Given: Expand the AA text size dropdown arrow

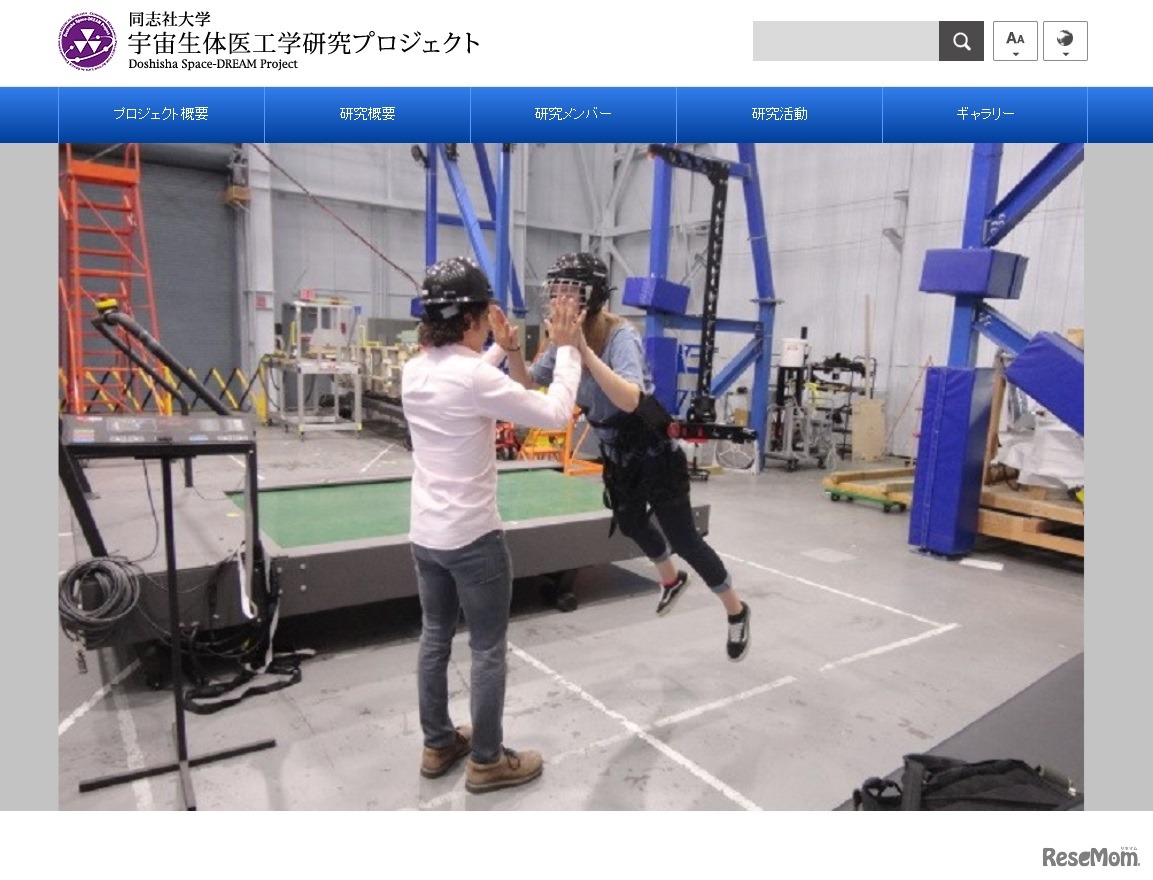Looking at the screenshot, I should click(x=1015, y=52).
